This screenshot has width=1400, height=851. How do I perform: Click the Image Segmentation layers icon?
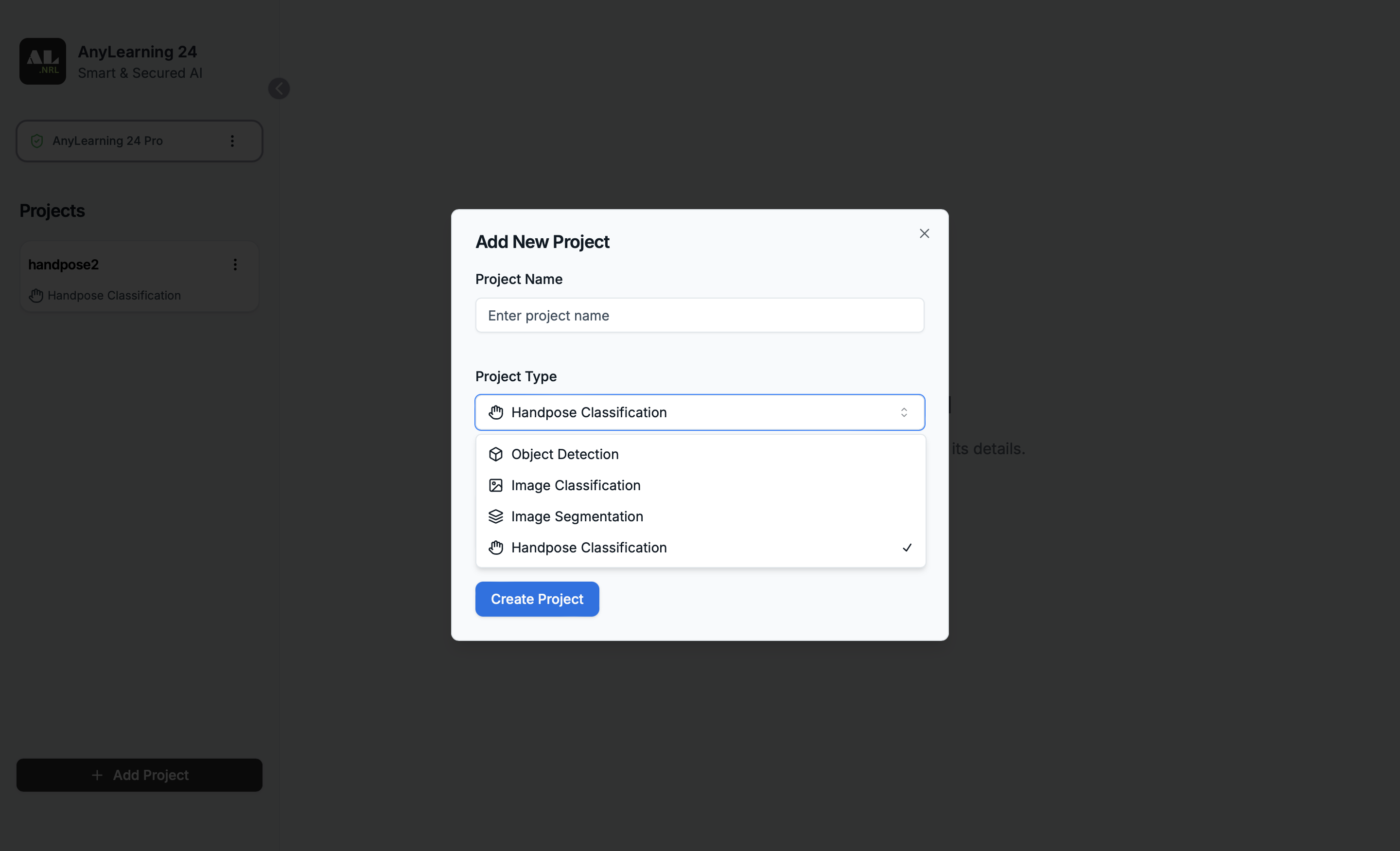495,516
